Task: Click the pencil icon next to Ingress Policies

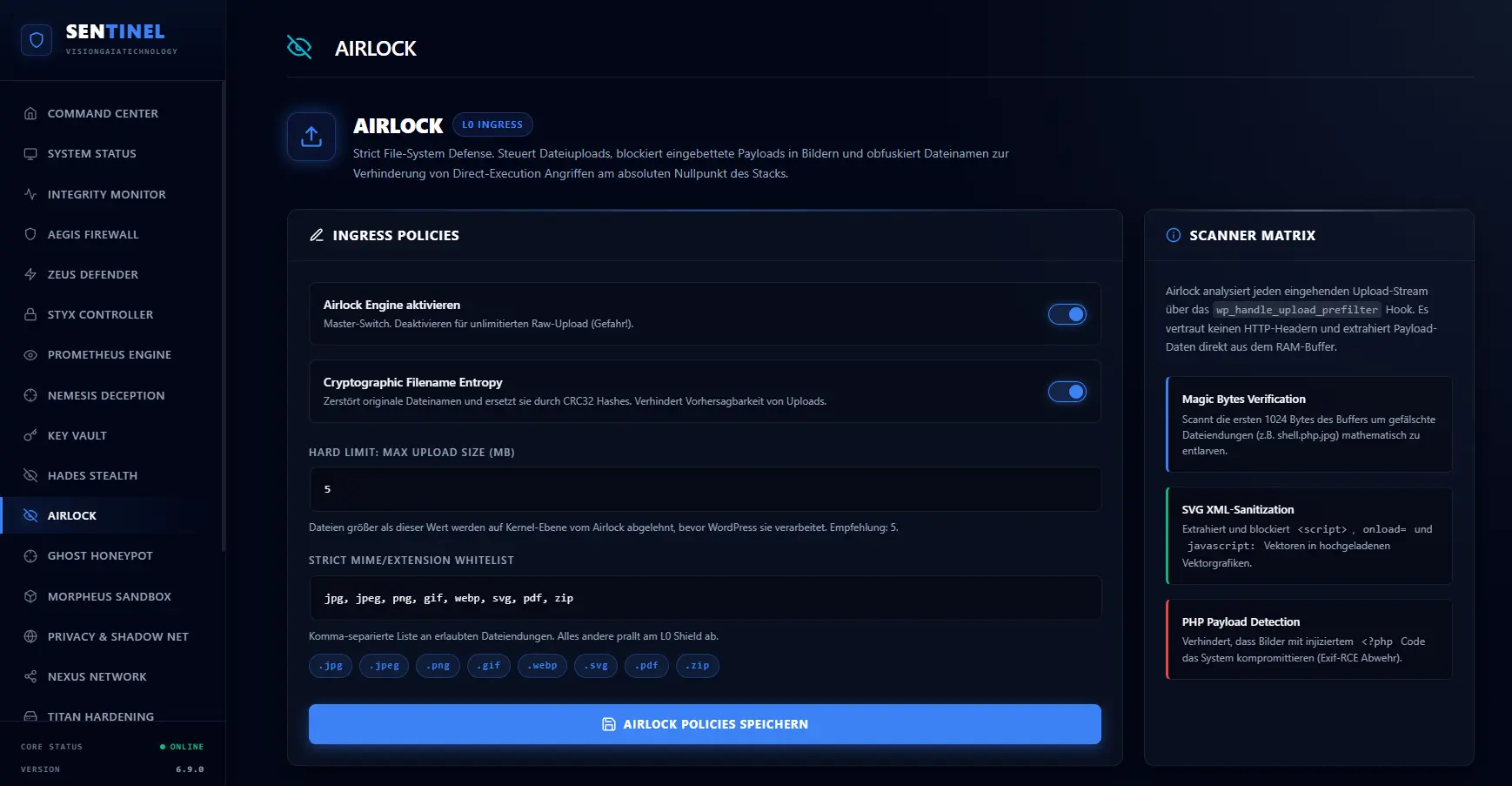Action: click(x=317, y=235)
